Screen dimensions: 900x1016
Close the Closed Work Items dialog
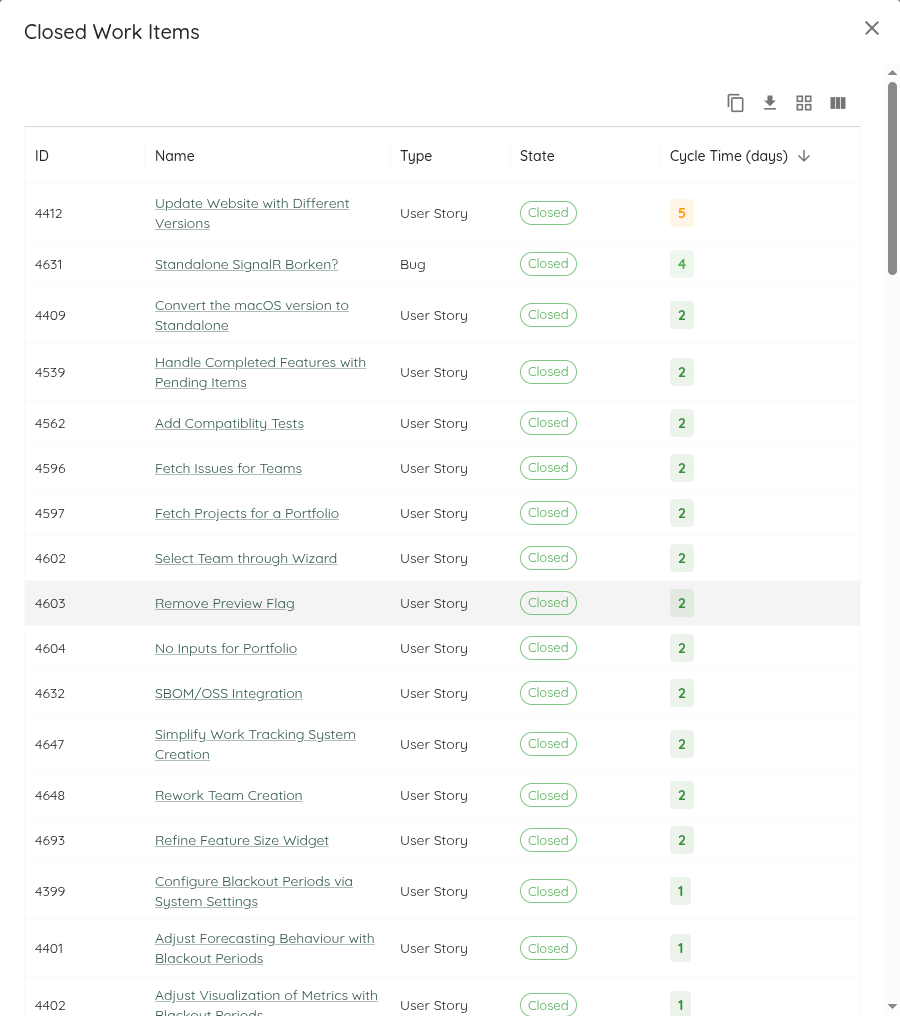(x=872, y=28)
